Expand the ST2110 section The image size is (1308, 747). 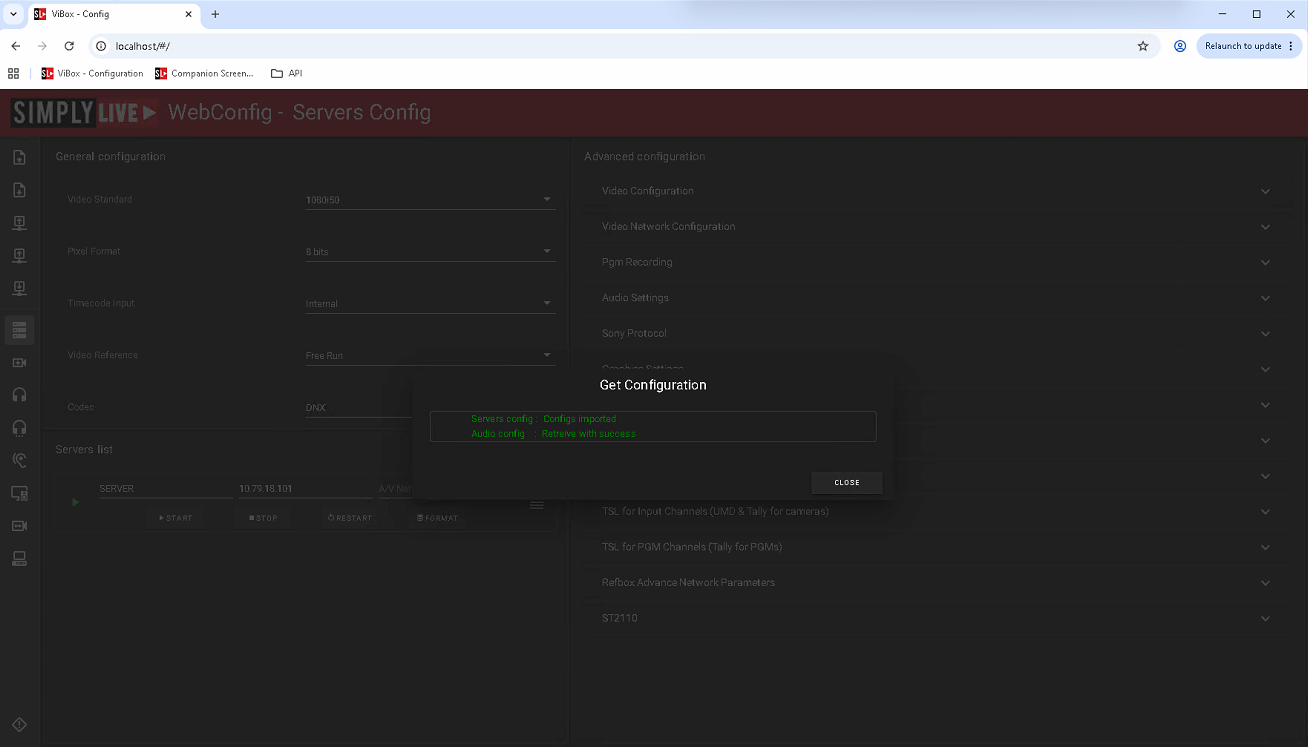tap(937, 618)
